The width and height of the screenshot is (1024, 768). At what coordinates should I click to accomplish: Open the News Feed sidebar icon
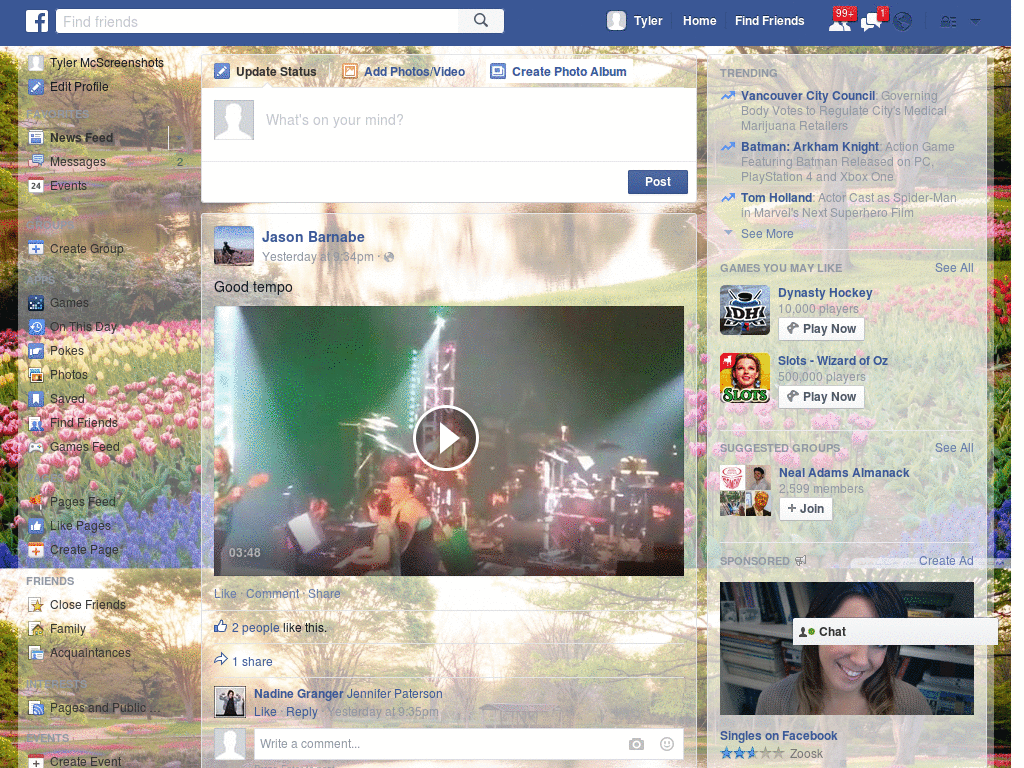tap(36, 138)
